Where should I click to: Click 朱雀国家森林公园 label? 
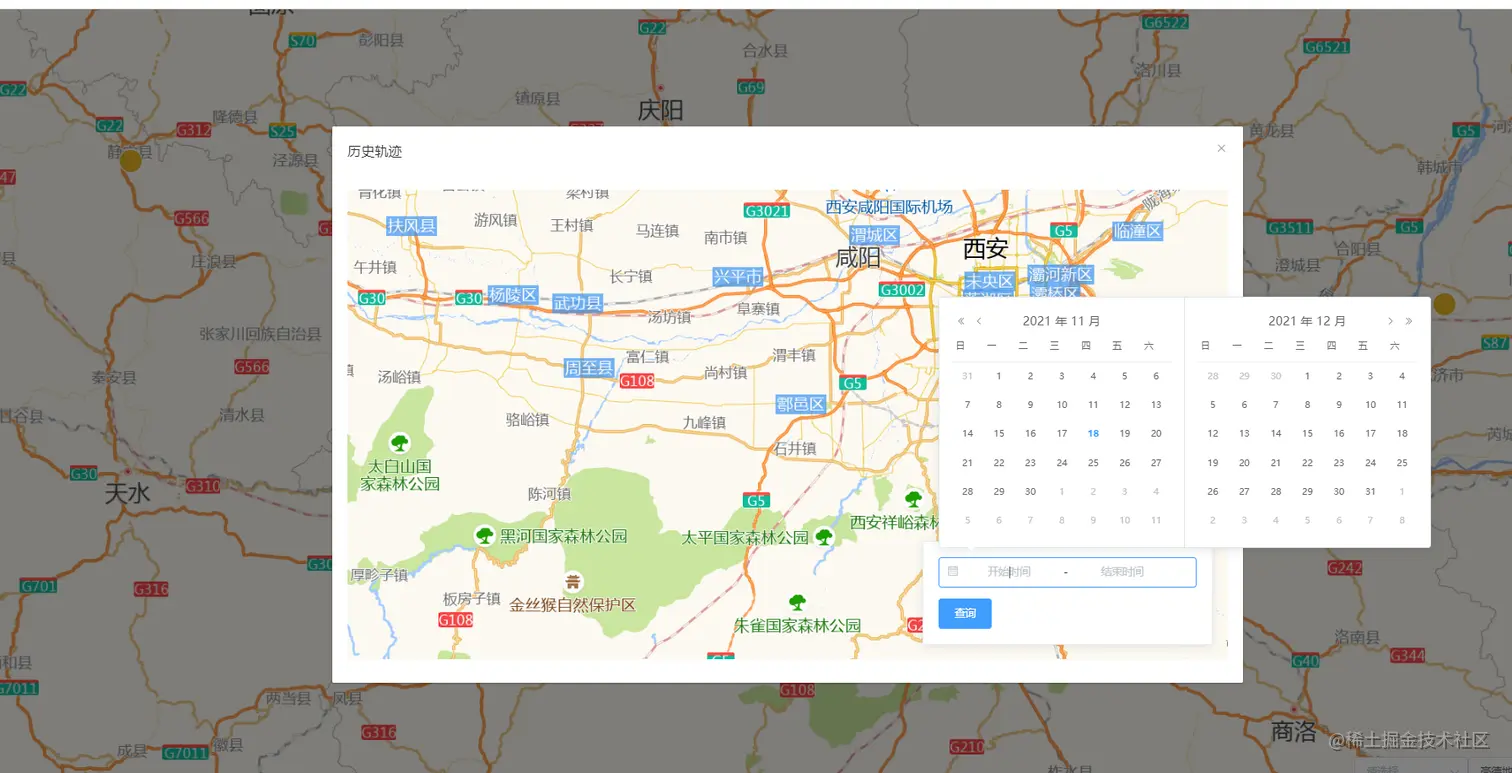pyautogui.click(x=798, y=625)
